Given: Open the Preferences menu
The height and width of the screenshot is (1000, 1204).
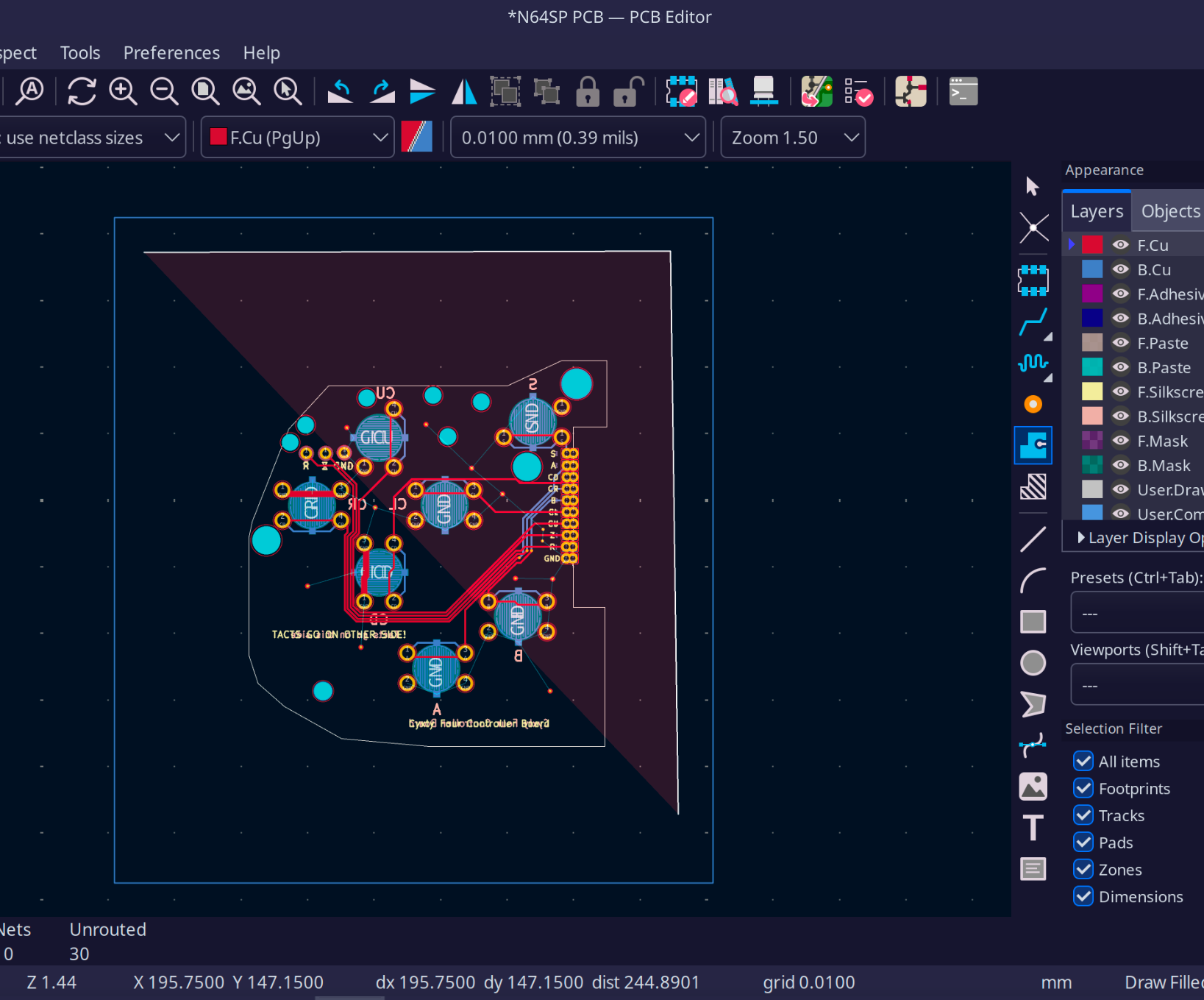Looking at the screenshot, I should coord(171,53).
